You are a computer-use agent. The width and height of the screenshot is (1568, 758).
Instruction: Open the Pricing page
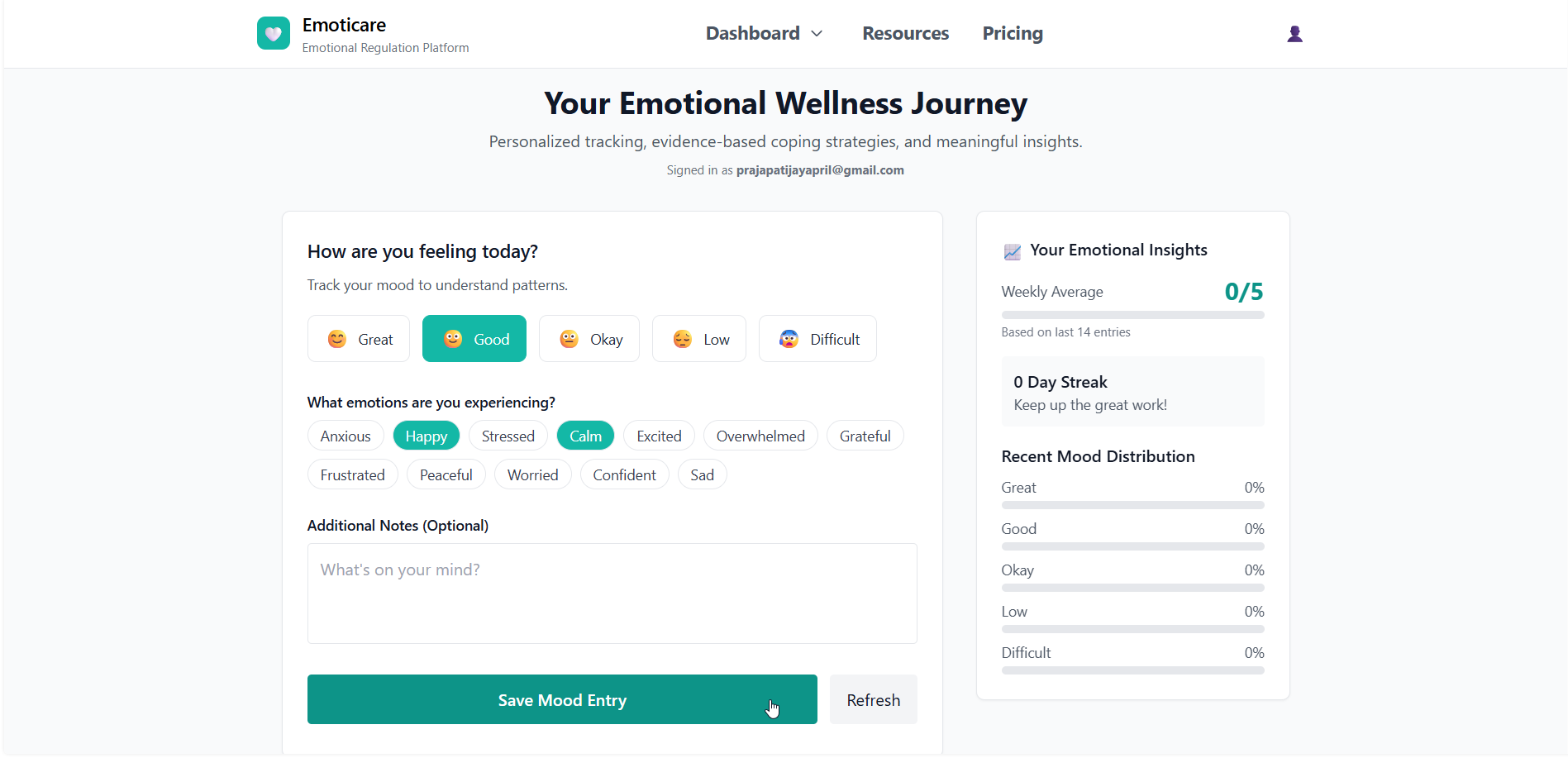1012,33
